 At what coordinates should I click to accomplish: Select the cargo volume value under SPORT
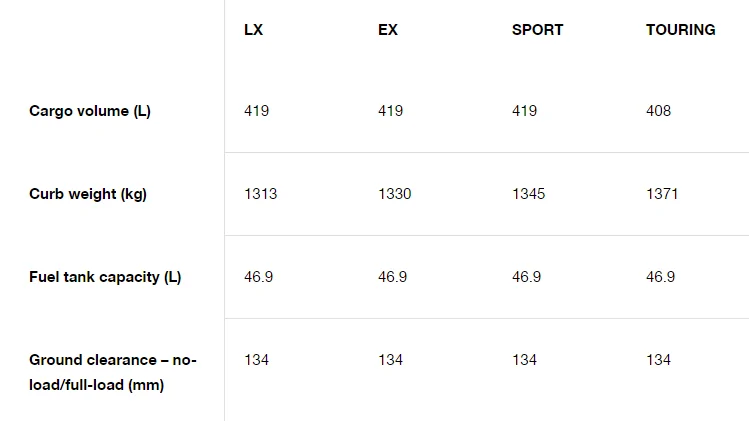click(x=525, y=111)
